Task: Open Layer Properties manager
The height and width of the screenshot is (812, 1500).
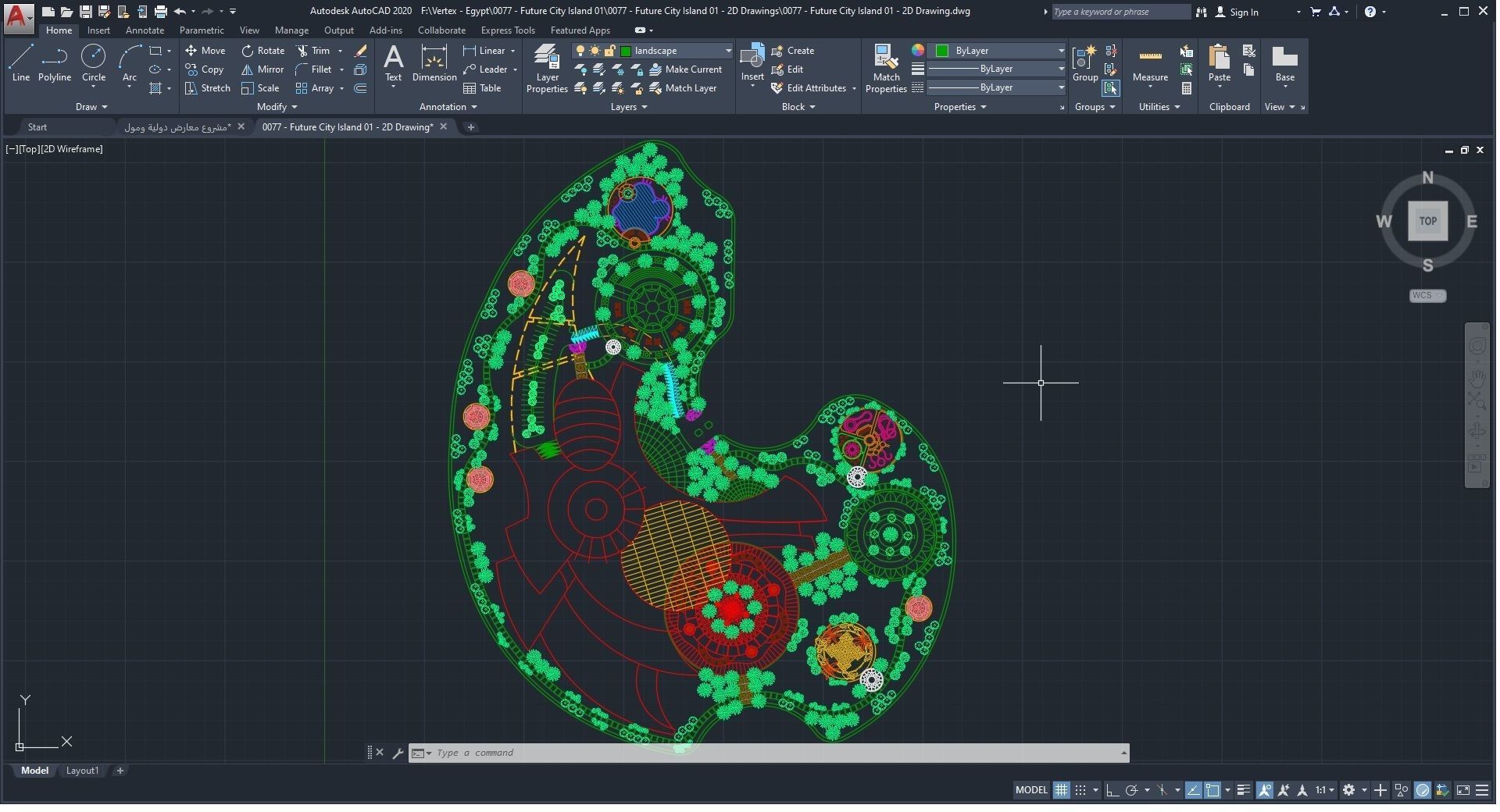Action: 547,69
